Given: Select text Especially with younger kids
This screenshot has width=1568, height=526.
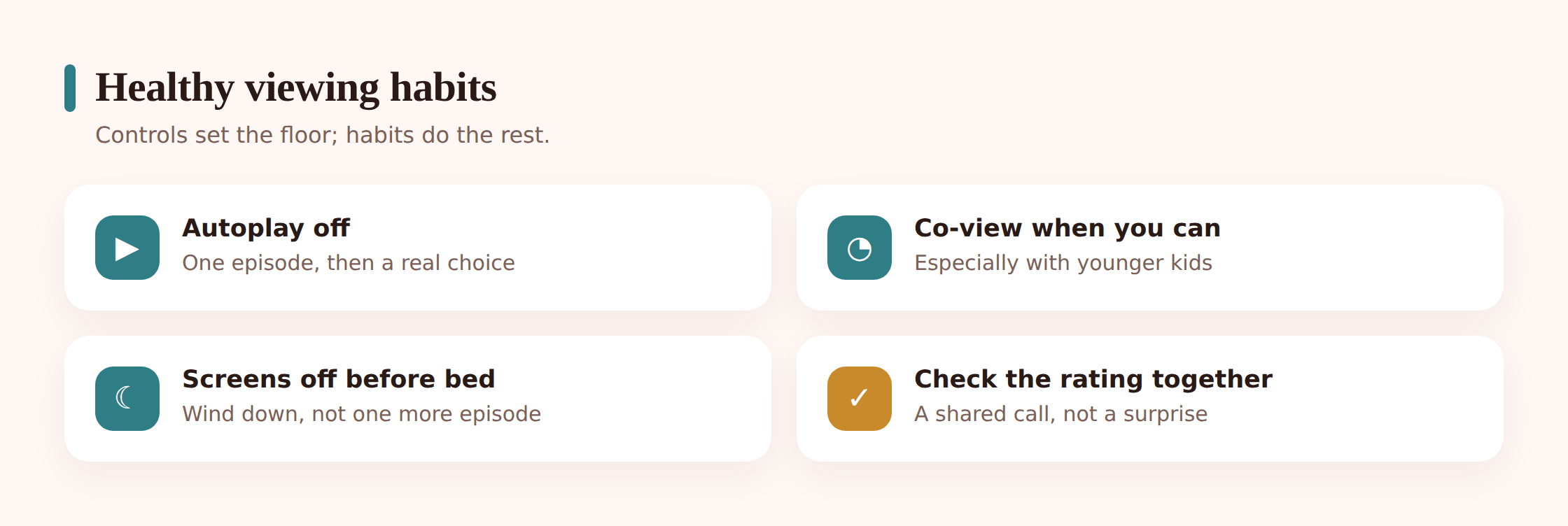Looking at the screenshot, I should point(1063,263).
